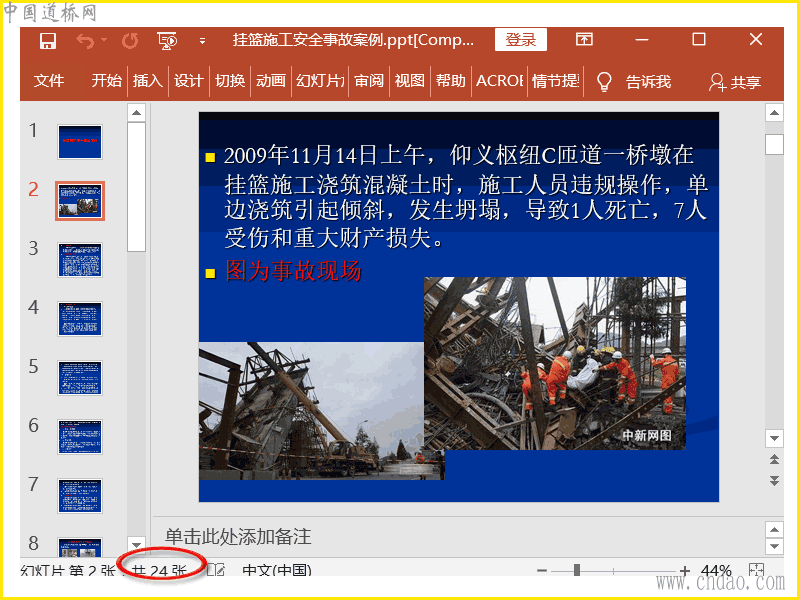Screen dimensions: 800x600
Task: Click the spell check status bar icon
Action: pos(216,570)
